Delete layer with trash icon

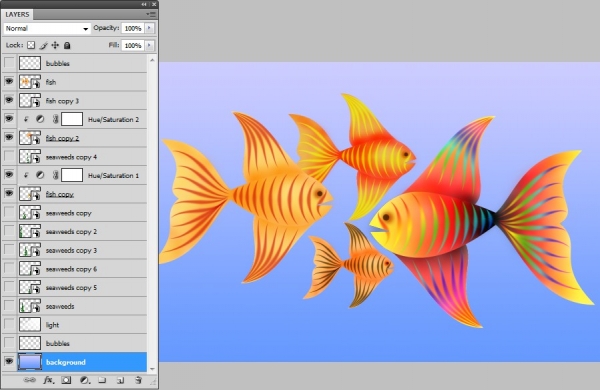pyautogui.click(x=138, y=380)
